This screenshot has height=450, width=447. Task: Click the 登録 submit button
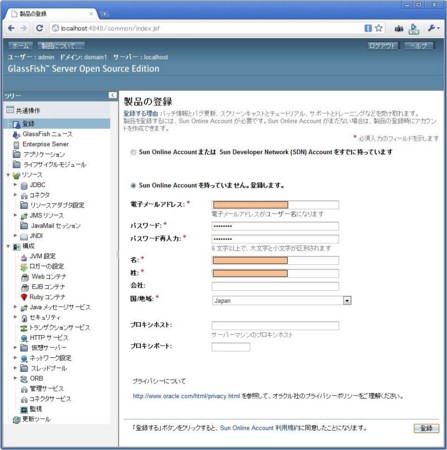point(426,428)
